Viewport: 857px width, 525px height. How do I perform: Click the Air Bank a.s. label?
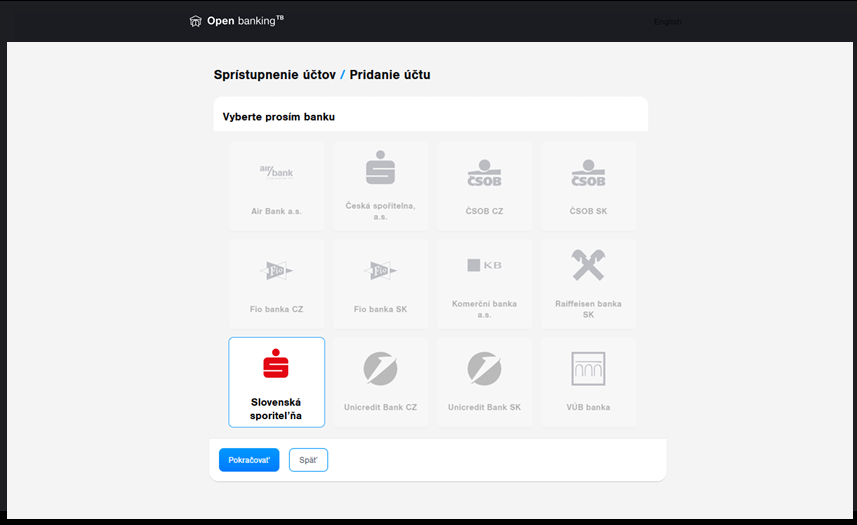point(276,211)
